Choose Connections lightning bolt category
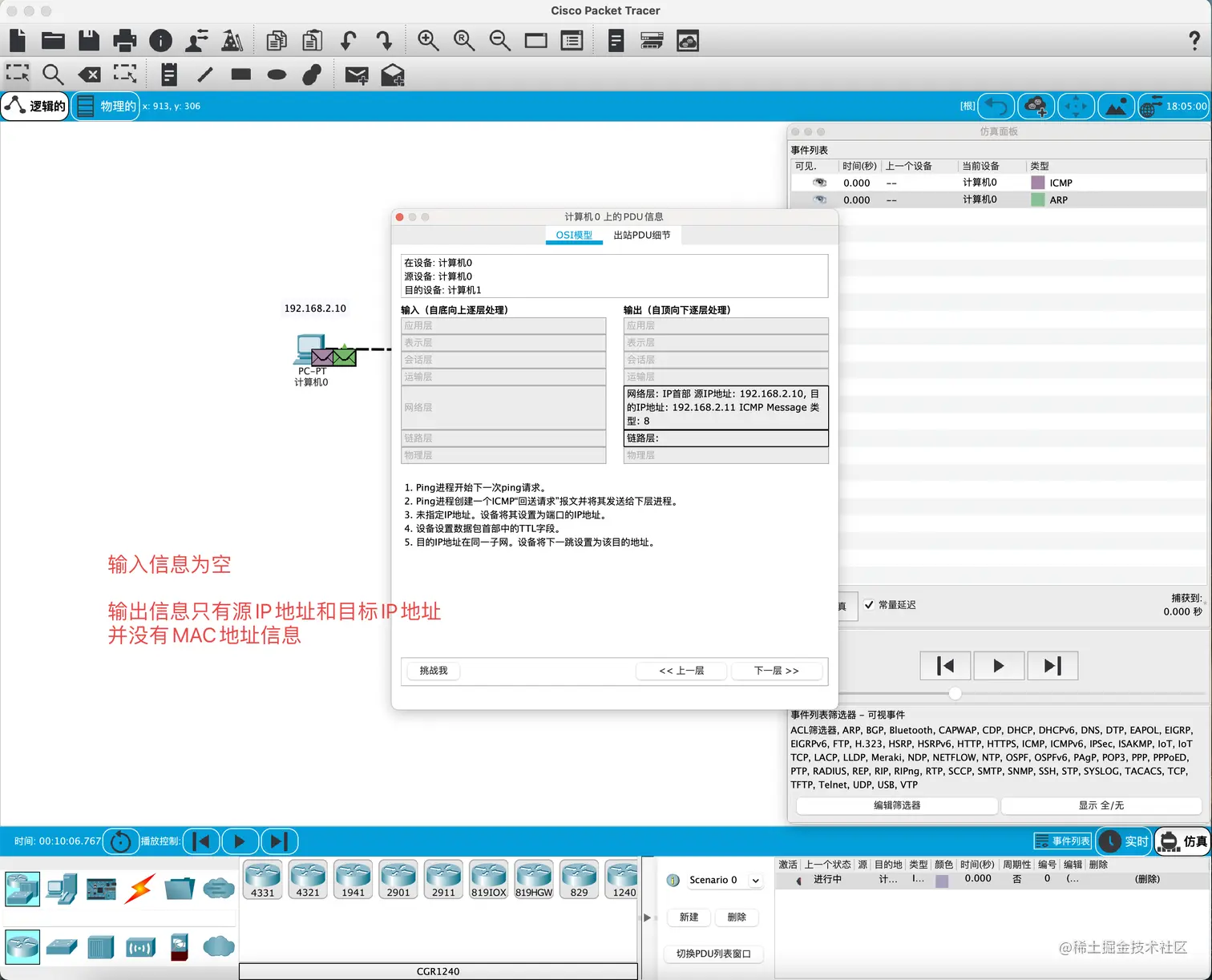Screen dimensions: 1212x980 pos(139,888)
